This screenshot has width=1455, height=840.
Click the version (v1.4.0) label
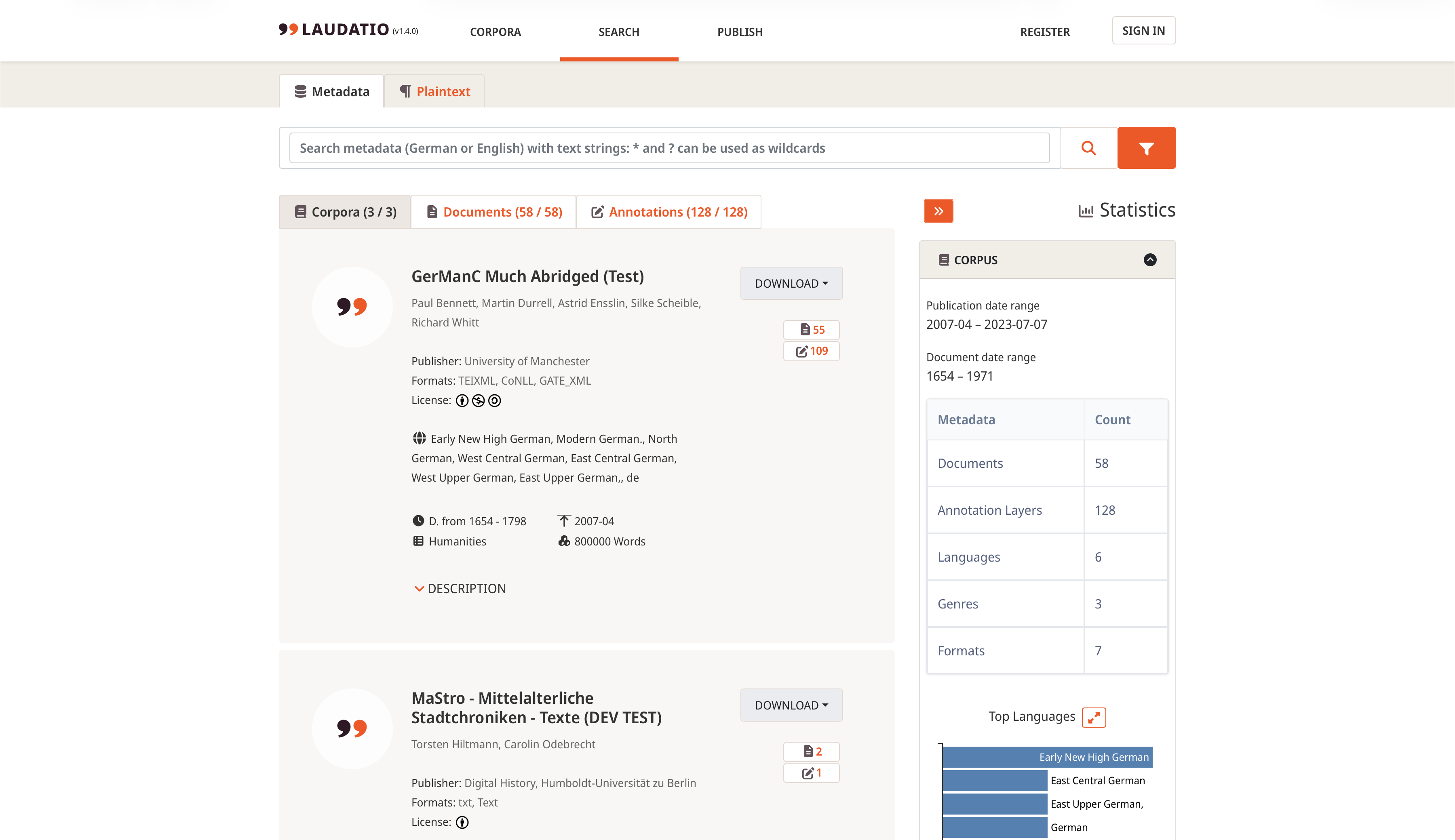(x=405, y=31)
